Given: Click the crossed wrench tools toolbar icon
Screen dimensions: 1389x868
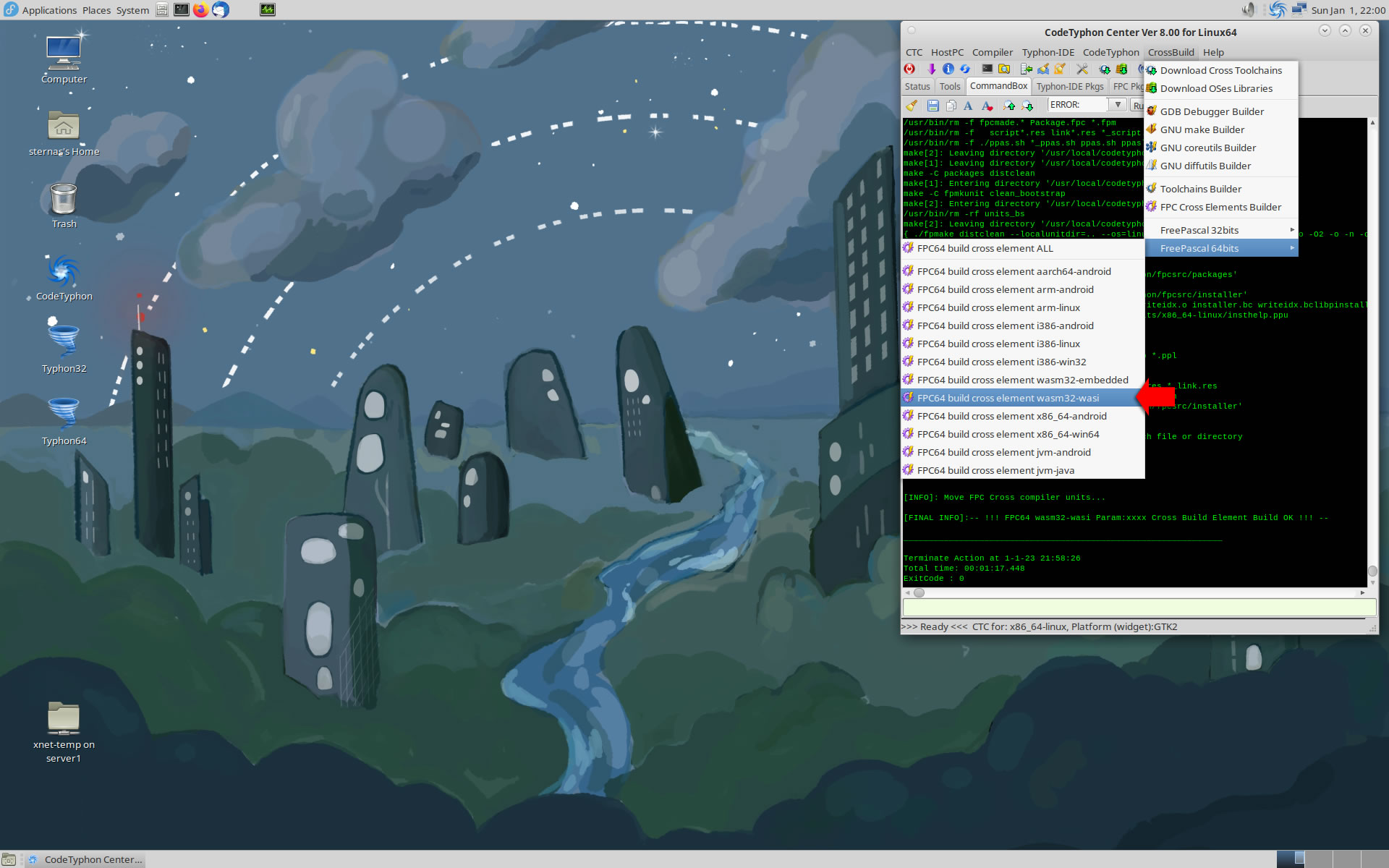Looking at the screenshot, I should point(1082,69).
